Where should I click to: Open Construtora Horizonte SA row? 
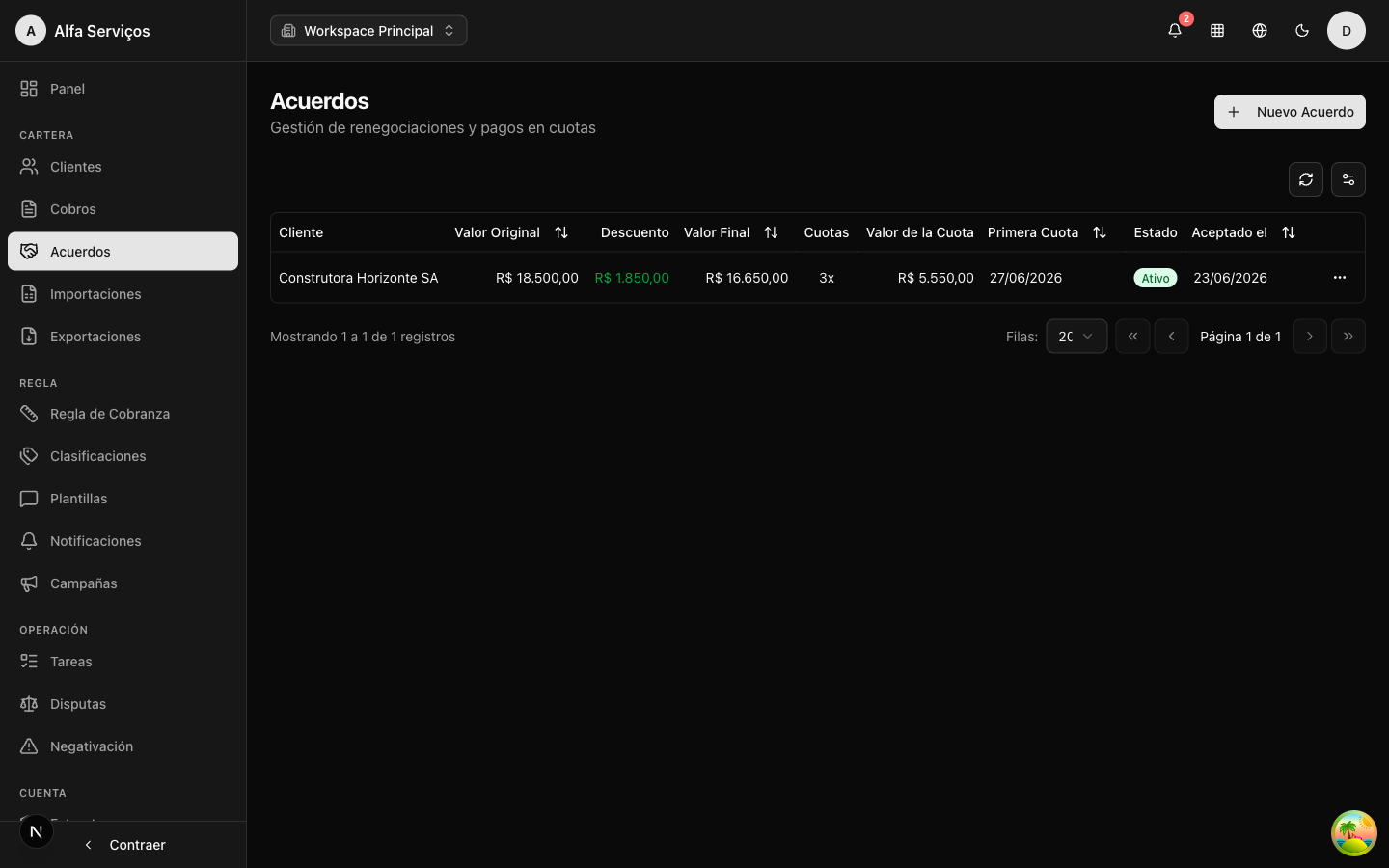pyautogui.click(x=817, y=278)
